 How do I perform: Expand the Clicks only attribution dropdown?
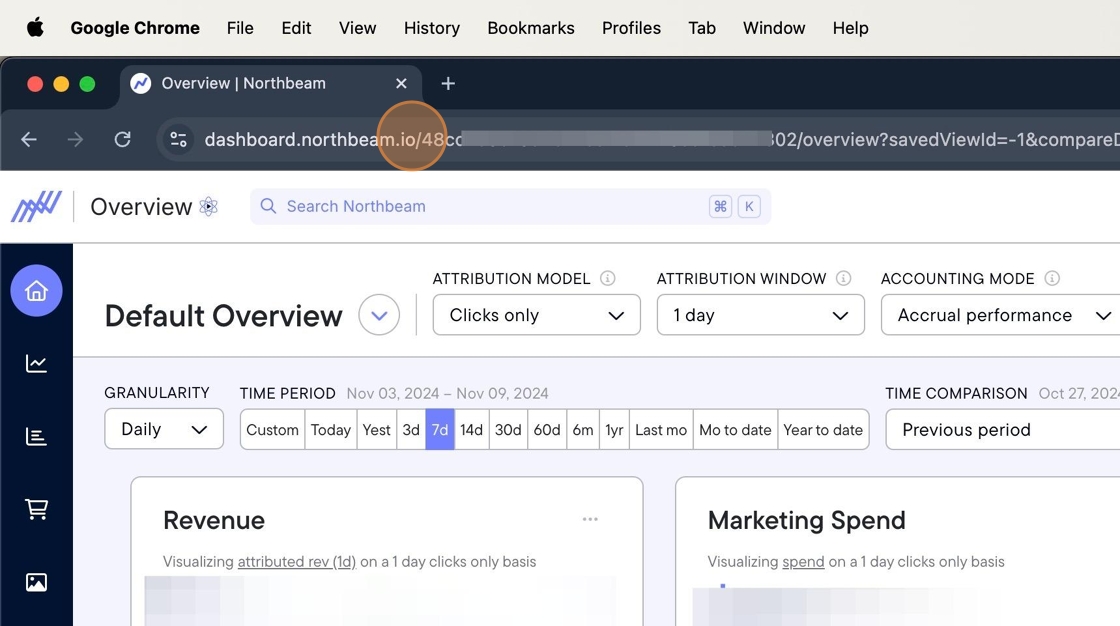point(536,315)
